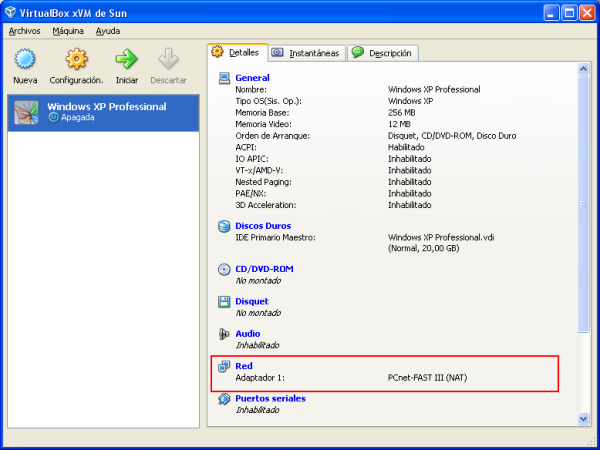Click the Discos Duros disk icon

(x=224, y=226)
